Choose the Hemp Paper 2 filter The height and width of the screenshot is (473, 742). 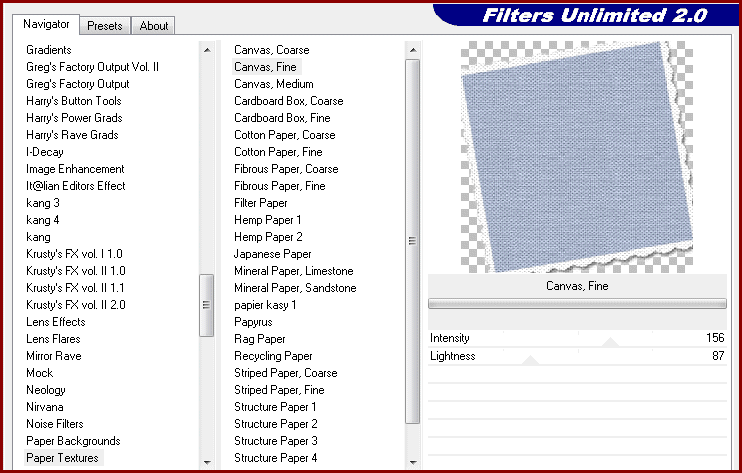click(268, 237)
